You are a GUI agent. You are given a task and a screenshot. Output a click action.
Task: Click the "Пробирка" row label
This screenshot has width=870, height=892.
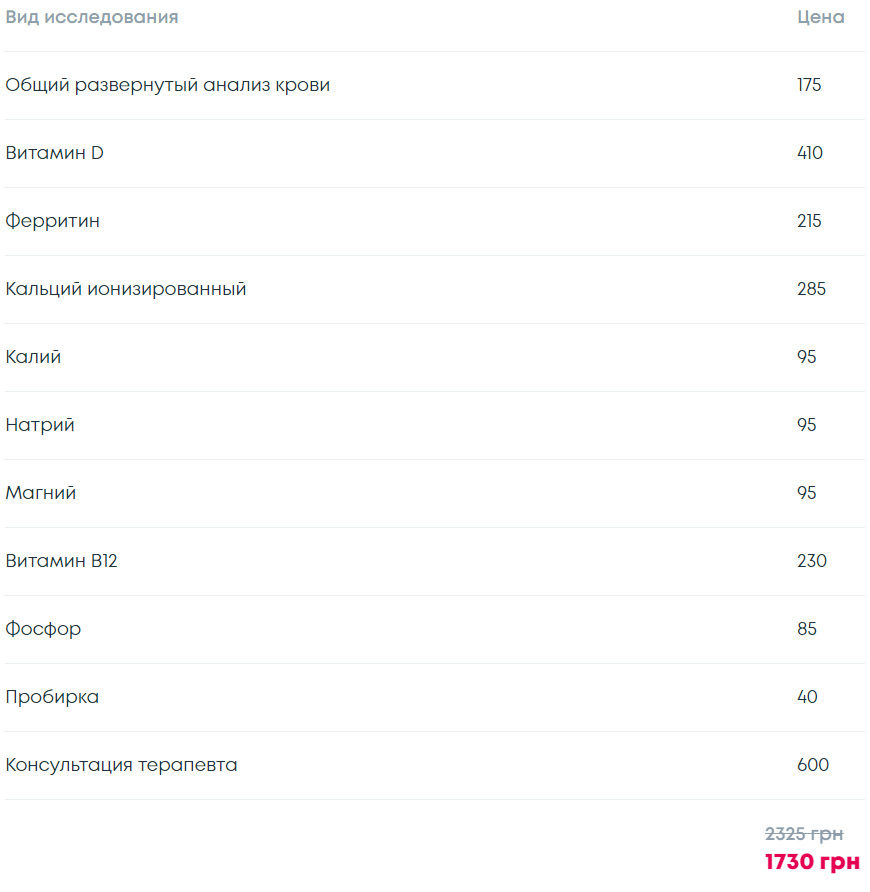(x=52, y=697)
